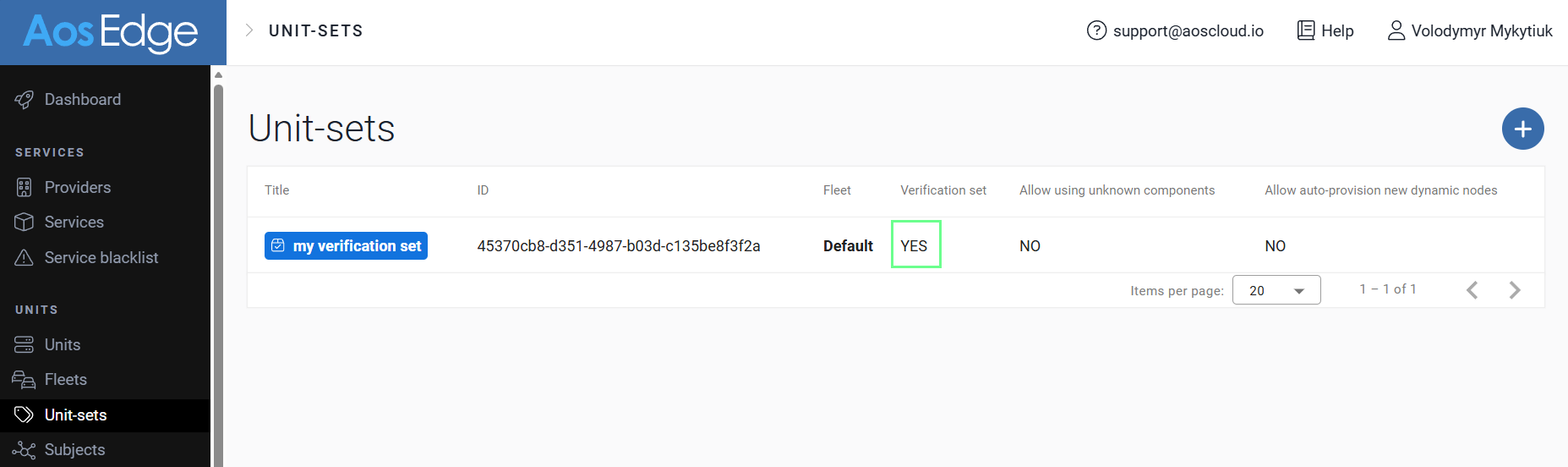Open the 'my verification set' unit-set
1568x467 pixels.
(x=346, y=246)
